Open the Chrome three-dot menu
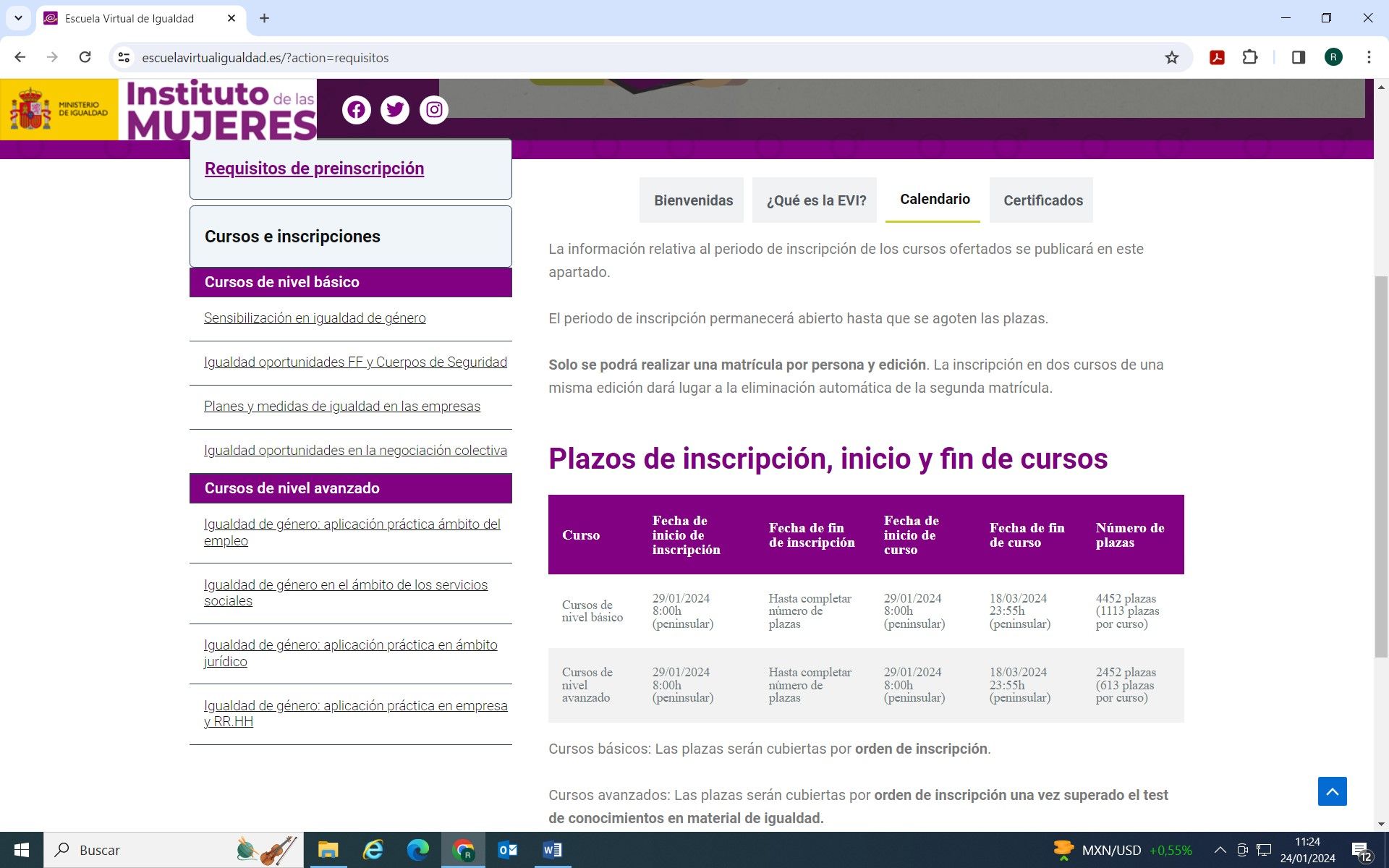The width and height of the screenshot is (1389, 868). [x=1369, y=57]
